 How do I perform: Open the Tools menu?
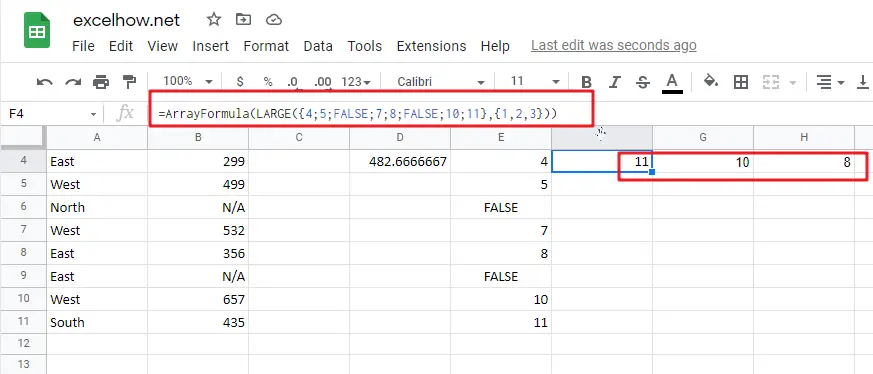coord(365,46)
